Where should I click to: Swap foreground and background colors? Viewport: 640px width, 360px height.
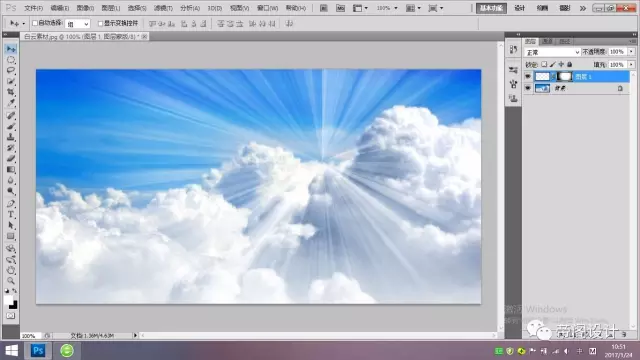(x=14, y=291)
